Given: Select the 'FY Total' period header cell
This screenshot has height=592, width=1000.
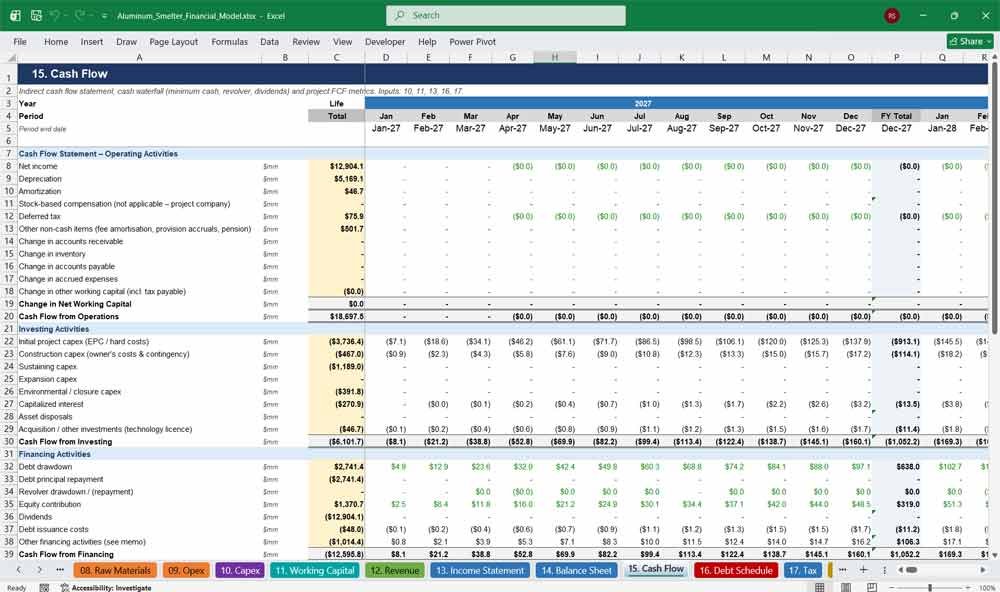Looking at the screenshot, I should click(x=896, y=116).
